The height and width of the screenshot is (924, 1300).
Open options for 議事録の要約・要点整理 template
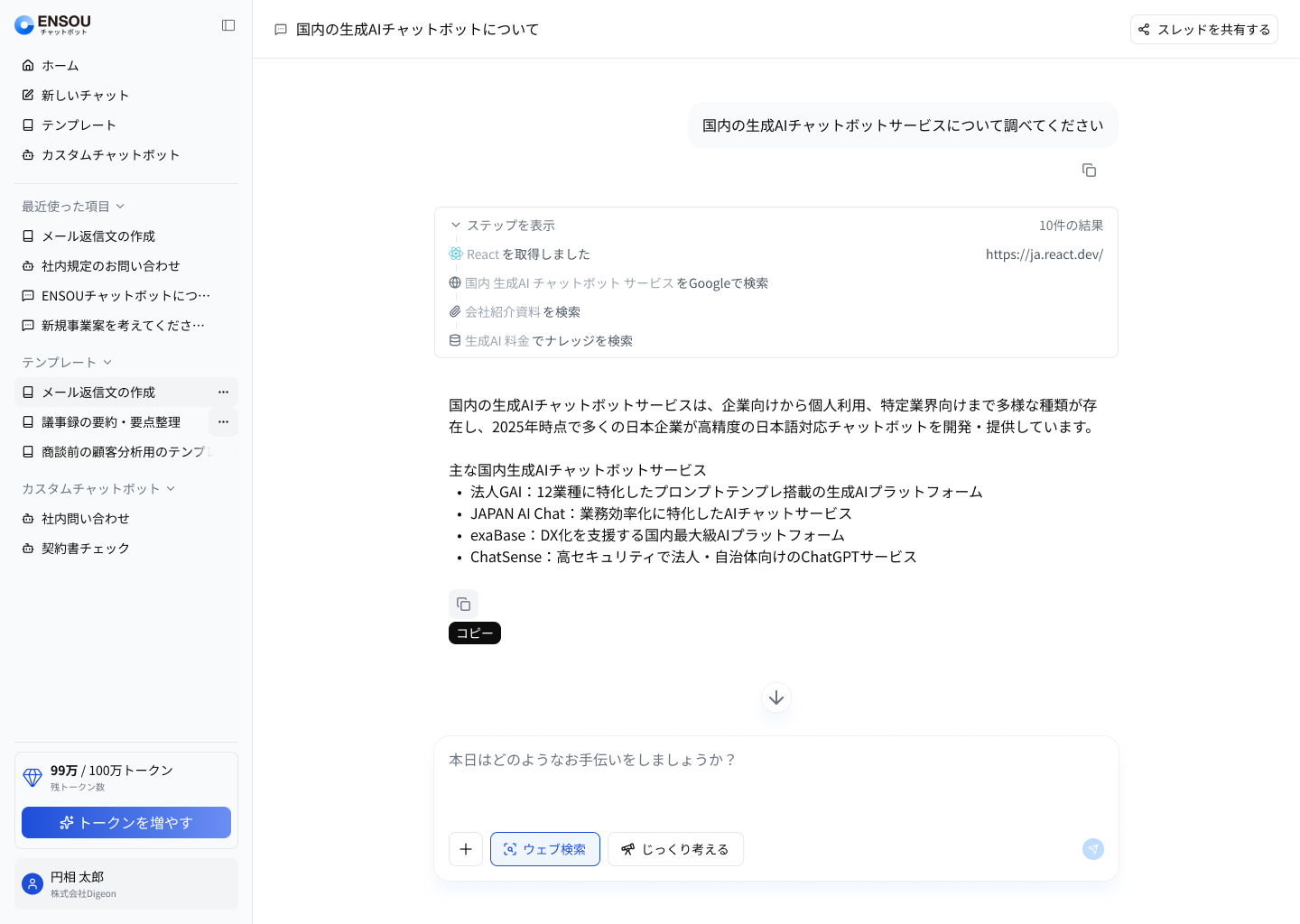point(223,422)
